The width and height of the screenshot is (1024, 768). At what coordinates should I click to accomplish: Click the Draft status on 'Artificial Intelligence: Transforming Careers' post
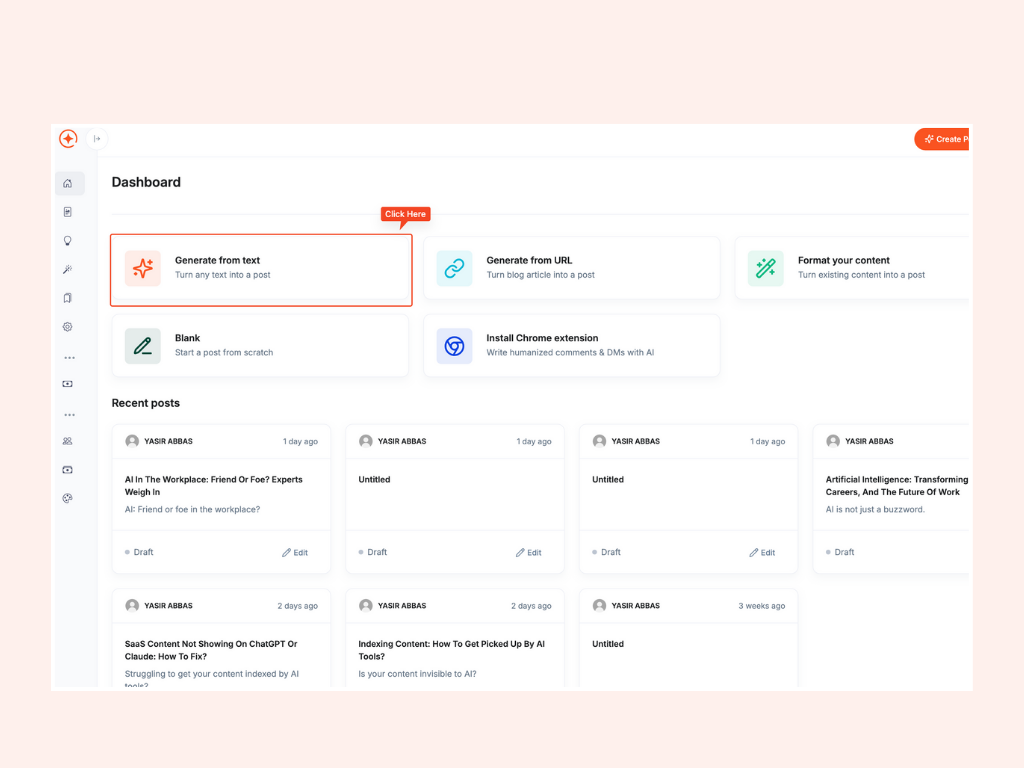click(x=840, y=552)
